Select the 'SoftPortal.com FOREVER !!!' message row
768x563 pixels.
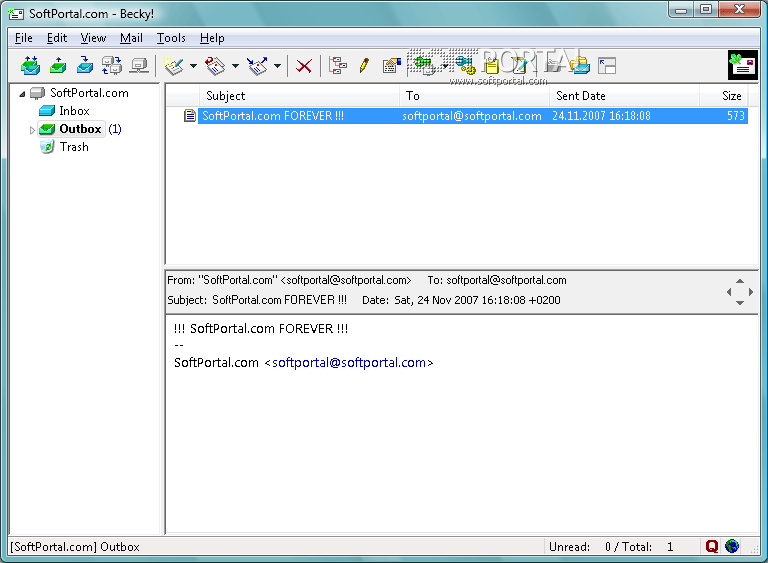[473, 116]
